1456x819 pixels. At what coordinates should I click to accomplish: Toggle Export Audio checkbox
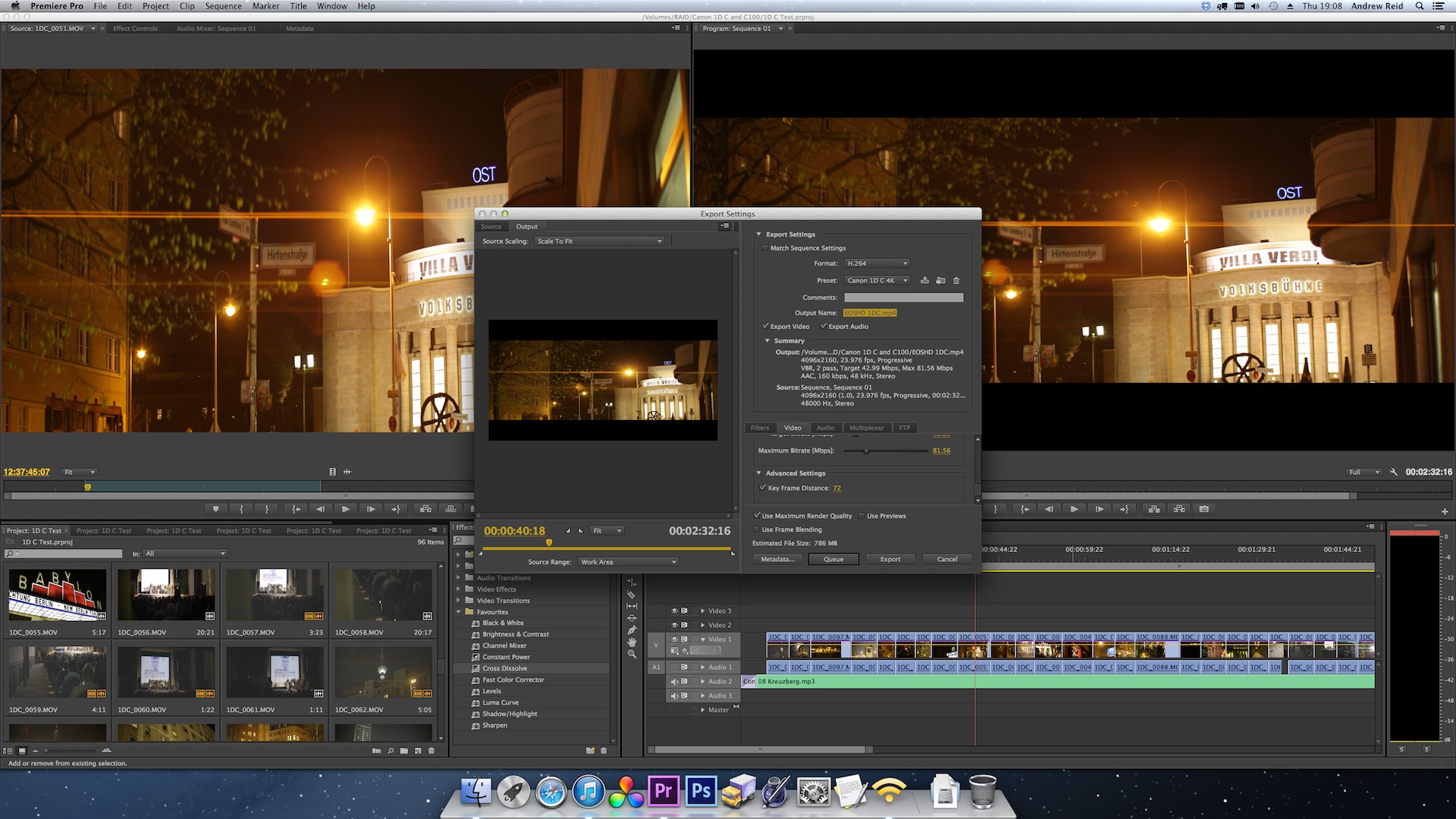824,326
